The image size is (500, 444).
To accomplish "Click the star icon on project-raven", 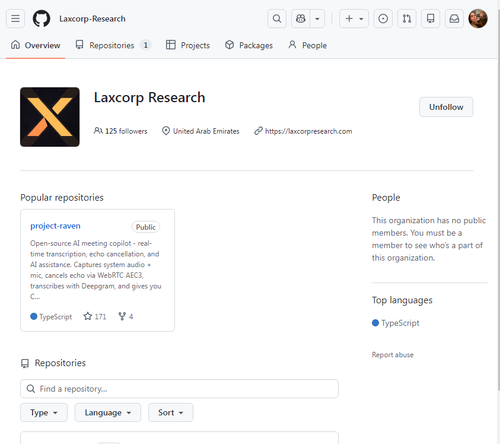I will click(88, 316).
